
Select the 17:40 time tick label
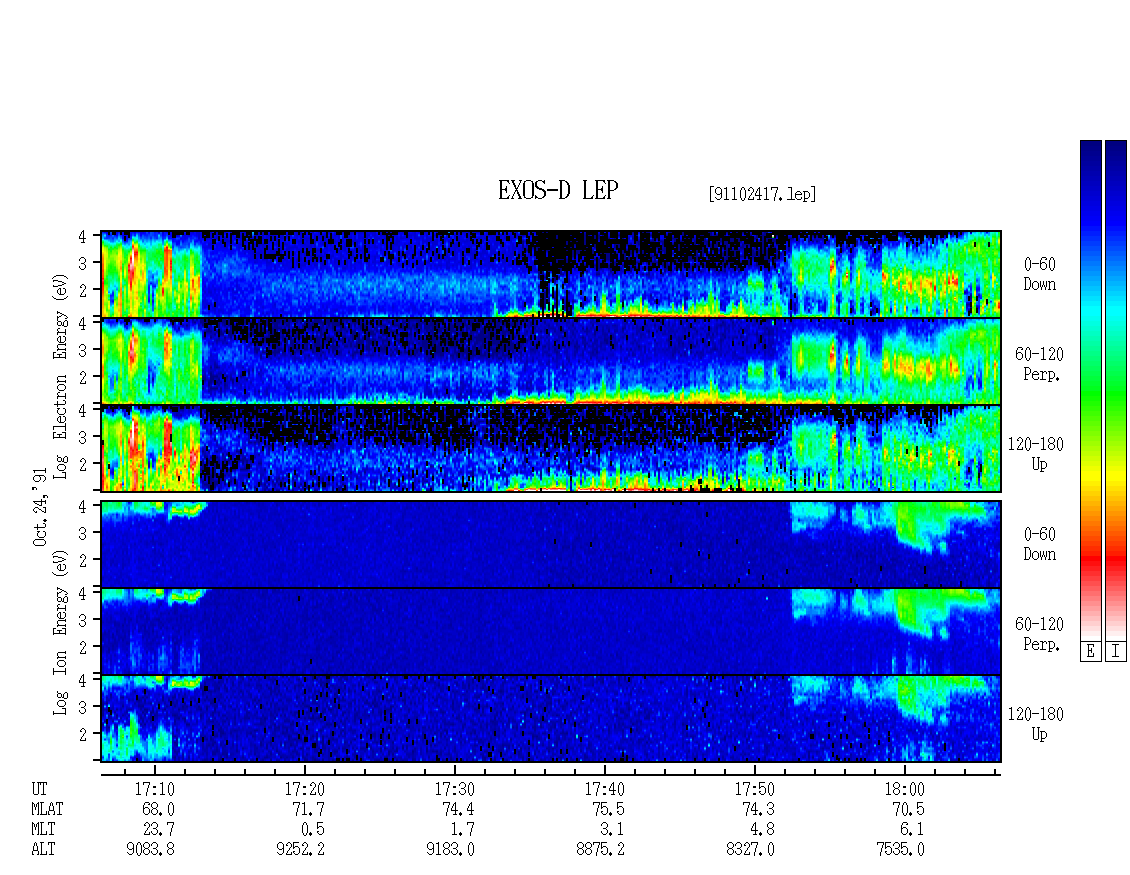point(604,789)
